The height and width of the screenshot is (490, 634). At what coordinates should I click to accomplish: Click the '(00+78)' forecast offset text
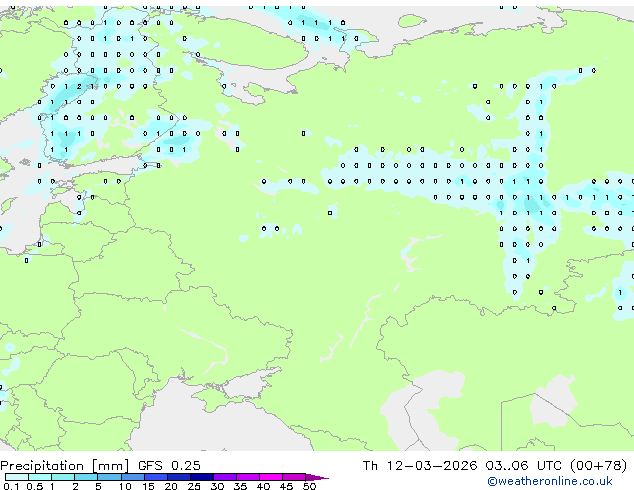[599, 466]
